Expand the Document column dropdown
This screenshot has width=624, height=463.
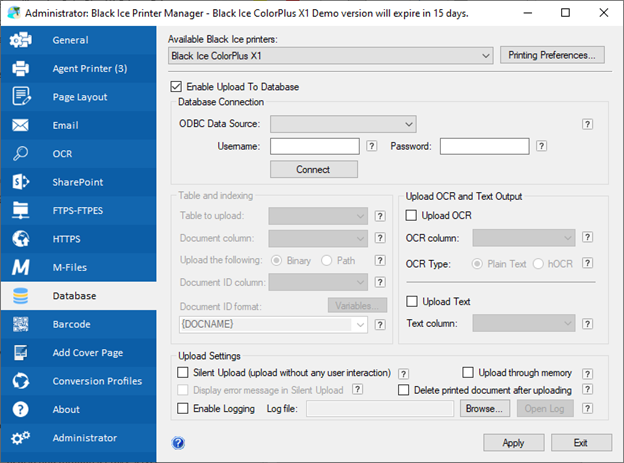pyautogui.click(x=318, y=238)
